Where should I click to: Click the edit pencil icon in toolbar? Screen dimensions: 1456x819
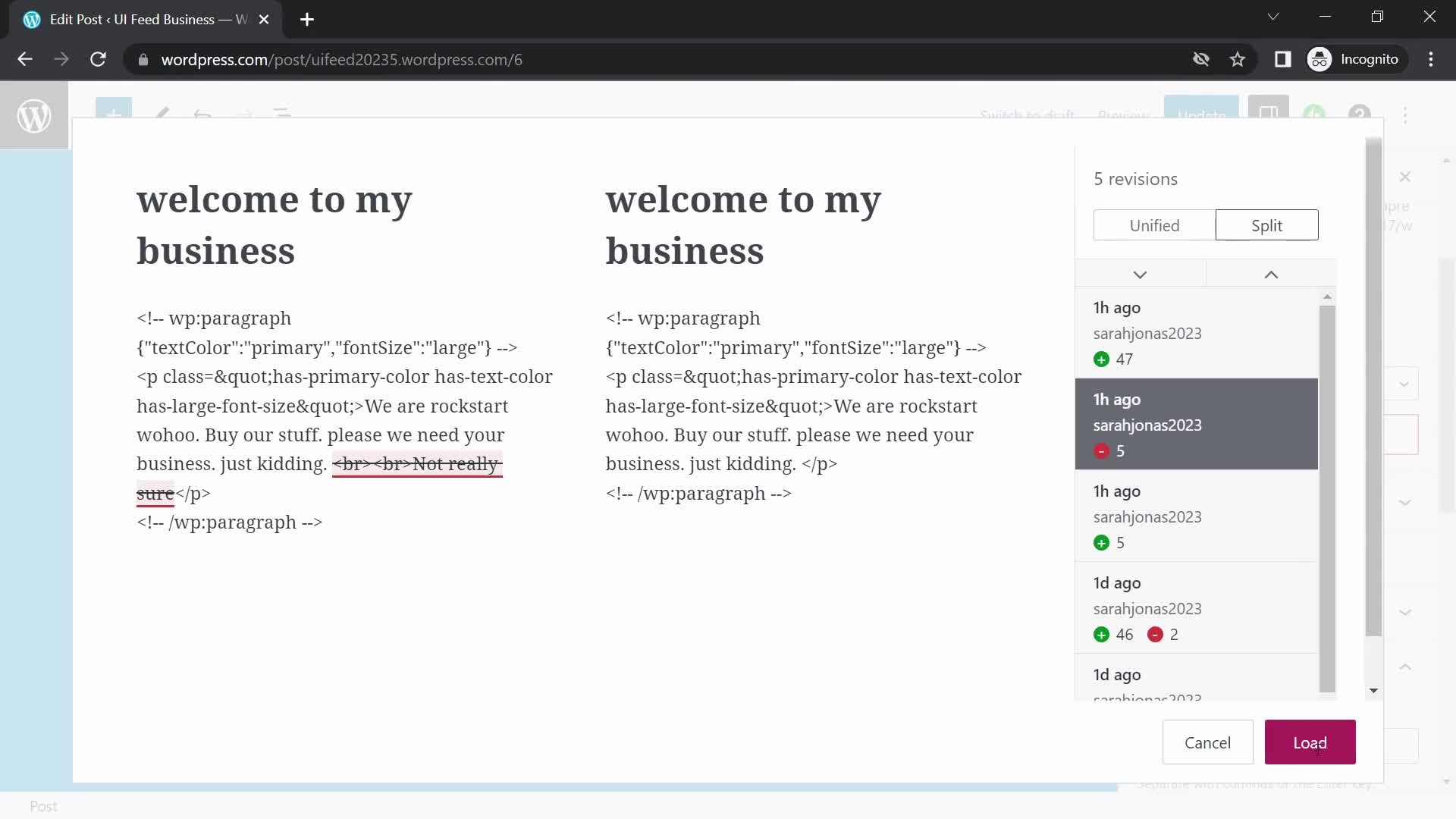163,115
